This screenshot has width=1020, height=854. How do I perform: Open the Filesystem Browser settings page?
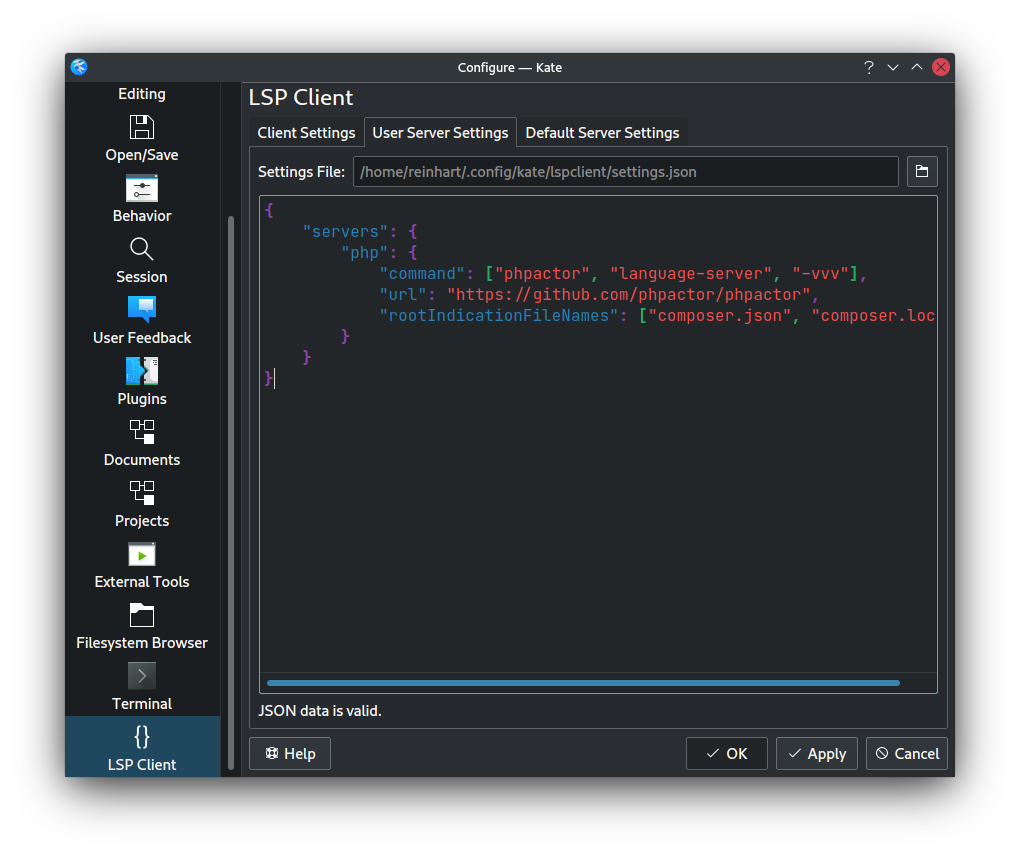(141, 615)
